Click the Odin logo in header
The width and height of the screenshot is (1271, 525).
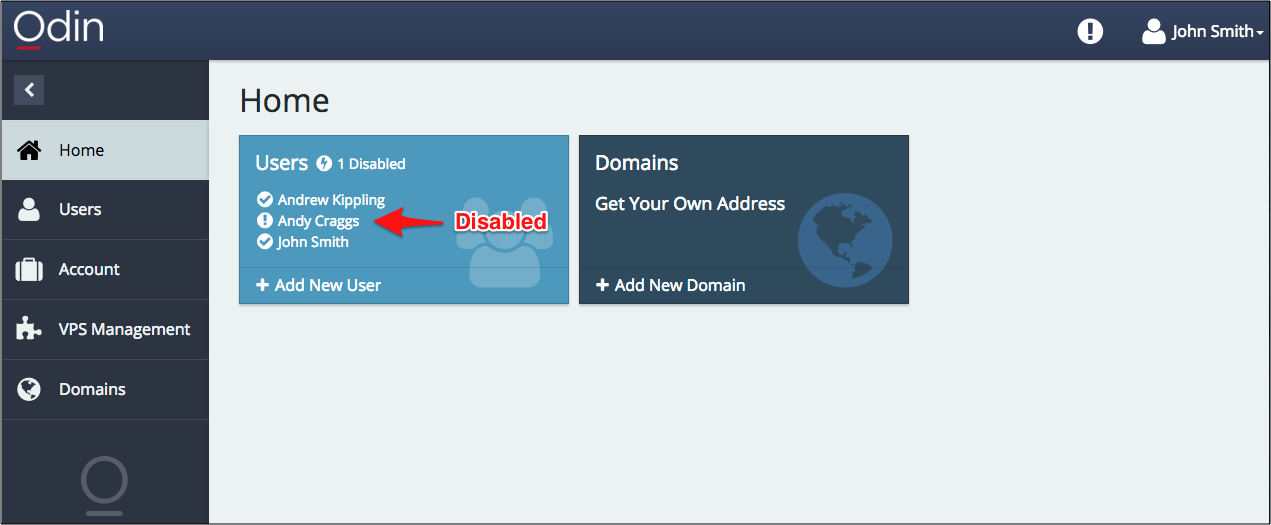pyautogui.click(x=58, y=28)
